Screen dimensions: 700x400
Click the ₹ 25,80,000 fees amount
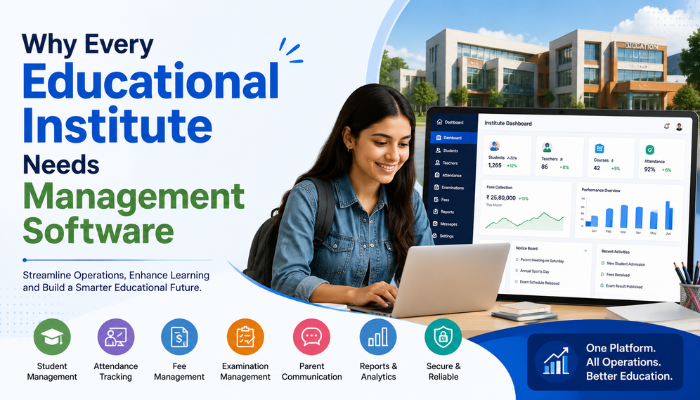tap(501, 197)
